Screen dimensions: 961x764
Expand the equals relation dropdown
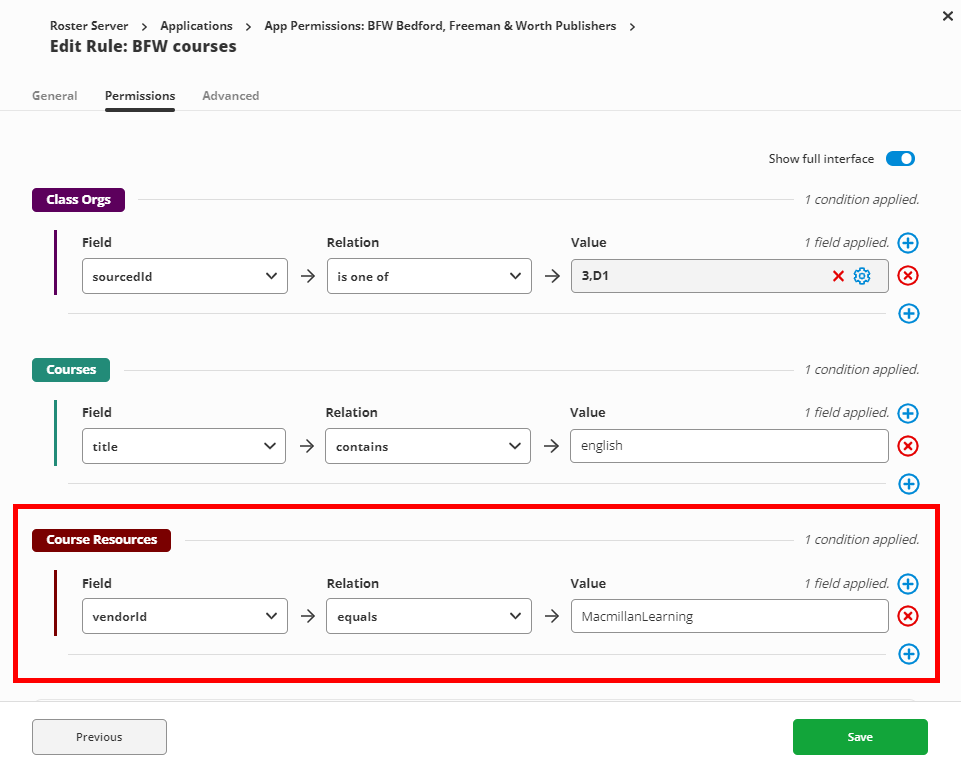[427, 616]
